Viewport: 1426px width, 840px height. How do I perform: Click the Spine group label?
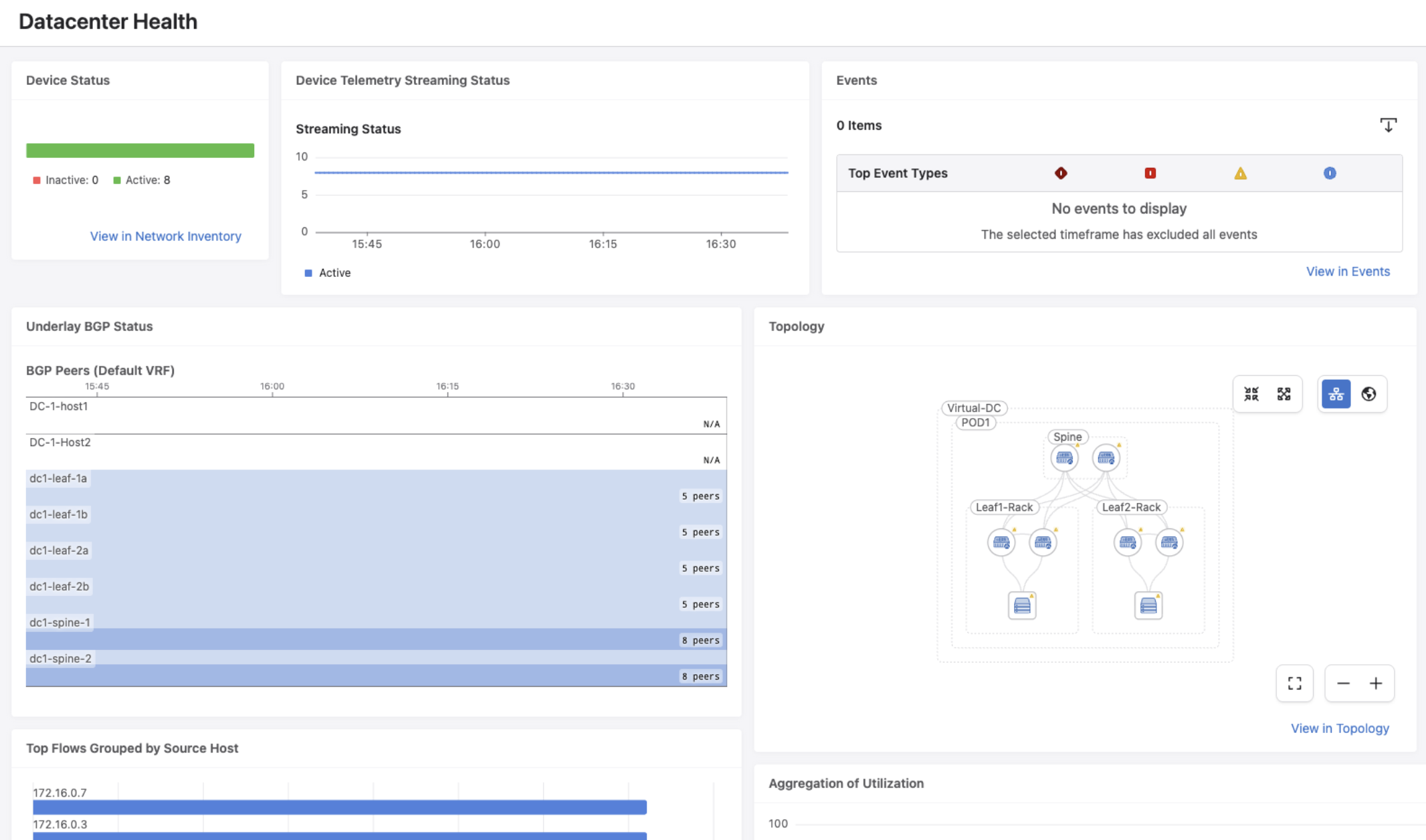point(1067,437)
